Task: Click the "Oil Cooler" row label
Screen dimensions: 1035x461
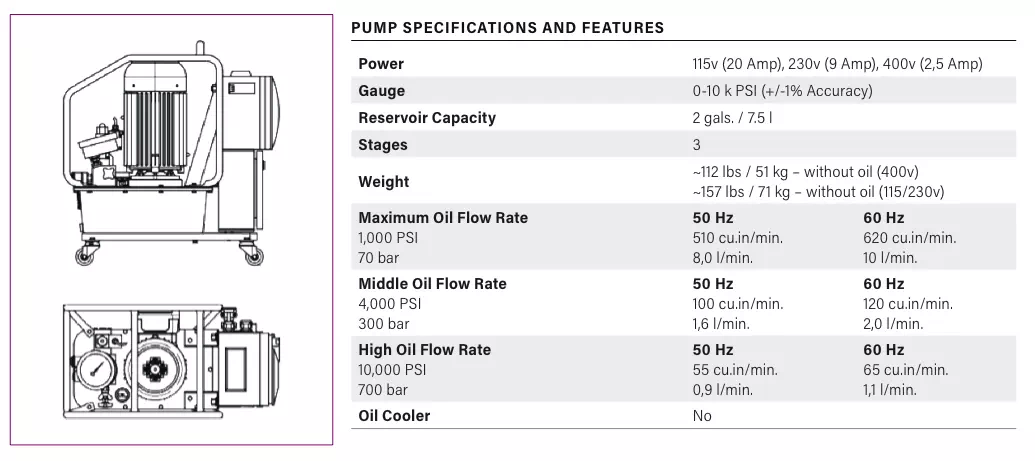Action: 394,415
